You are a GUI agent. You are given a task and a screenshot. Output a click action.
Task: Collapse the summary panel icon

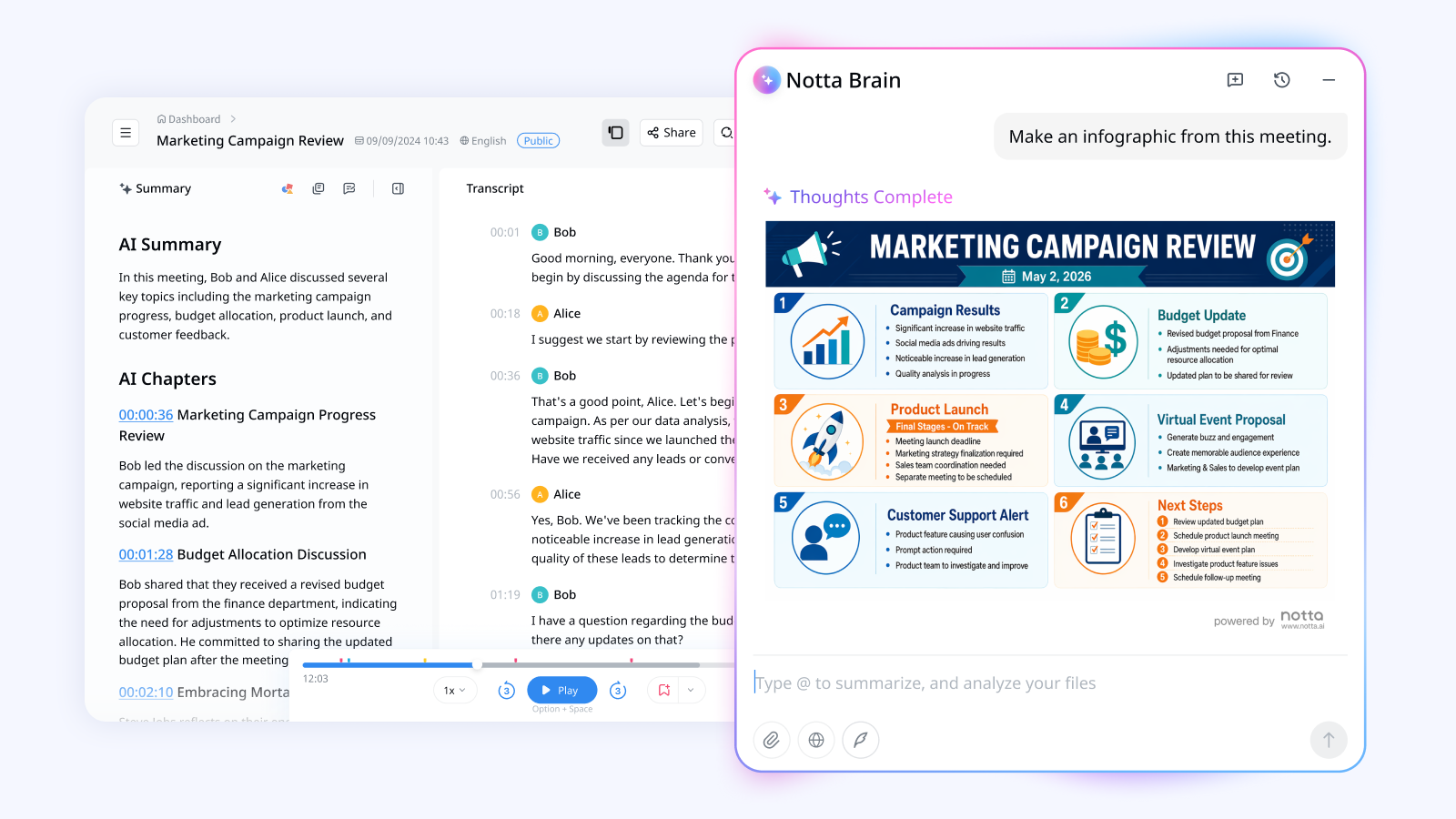click(398, 188)
